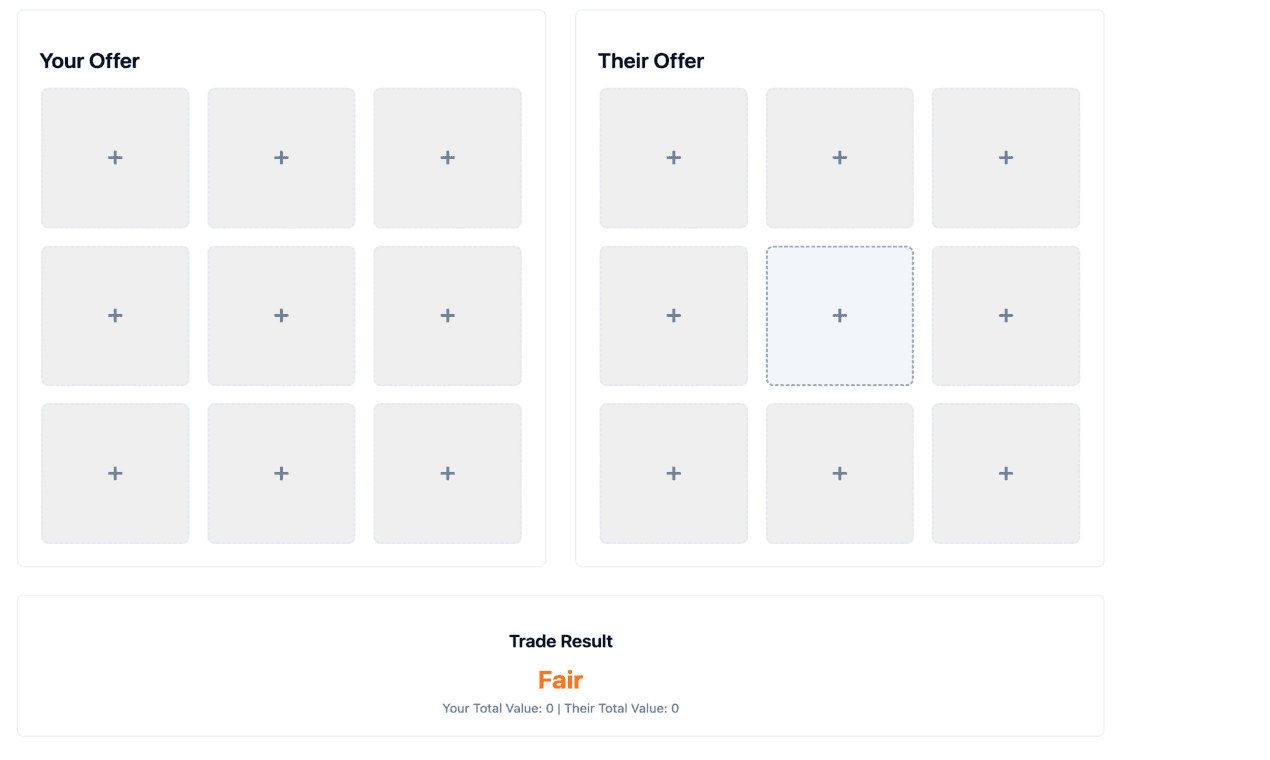Click Your Offer's middle-left empty slot
This screenshot has height=760, width=1270.
pos(114,315)
